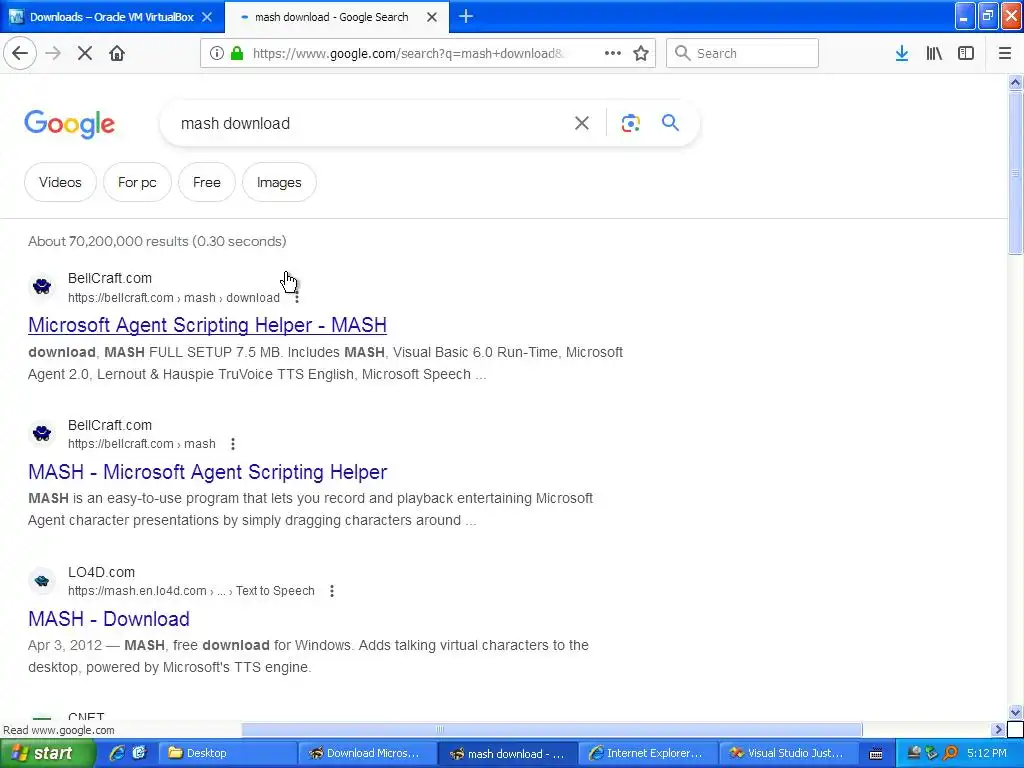Open page actions three-dot menu
1024x768 pixels.
click(613, 54)
